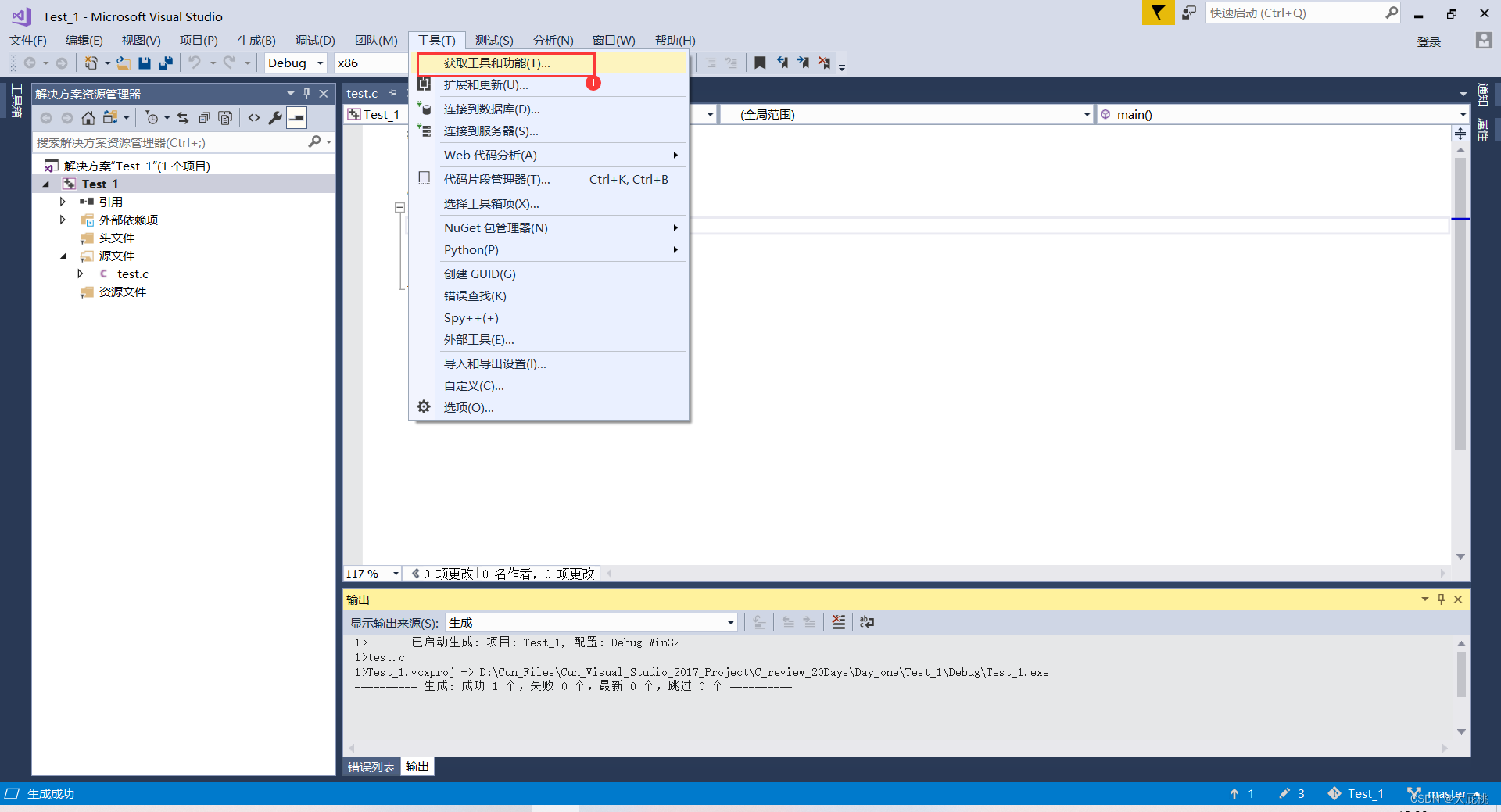The width and height of the screenshot is (1501, 812).
Task: Open the 工具箱 side tab
Action: [x=16, y=101]
